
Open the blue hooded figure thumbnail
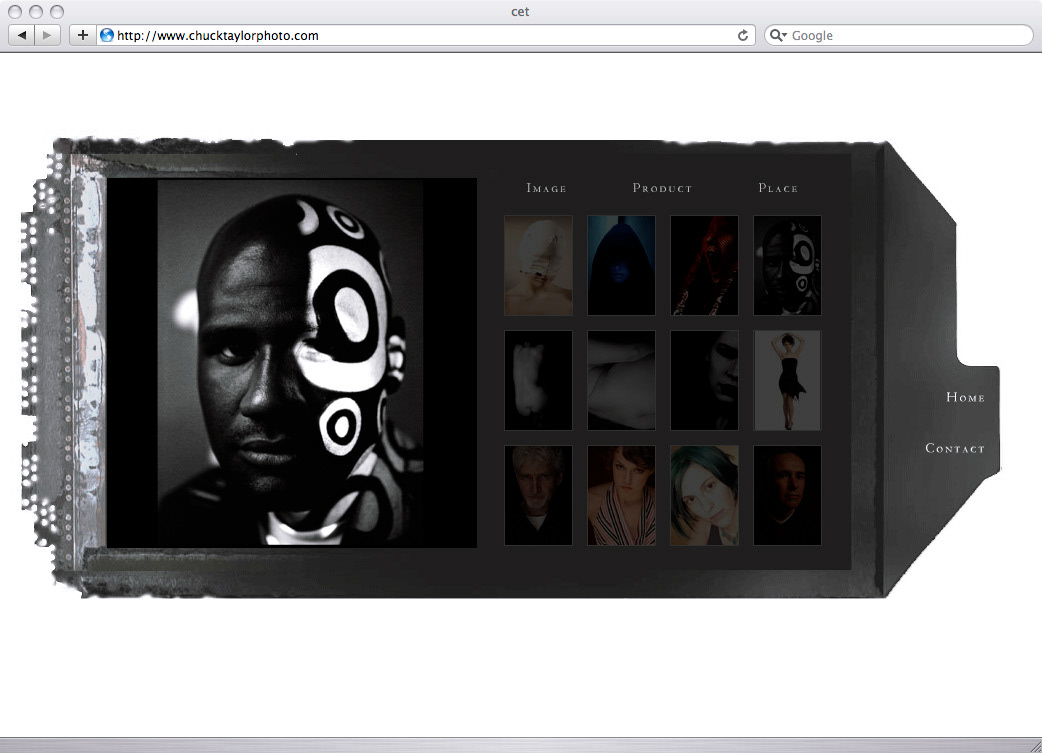click(x=621, y=265)
